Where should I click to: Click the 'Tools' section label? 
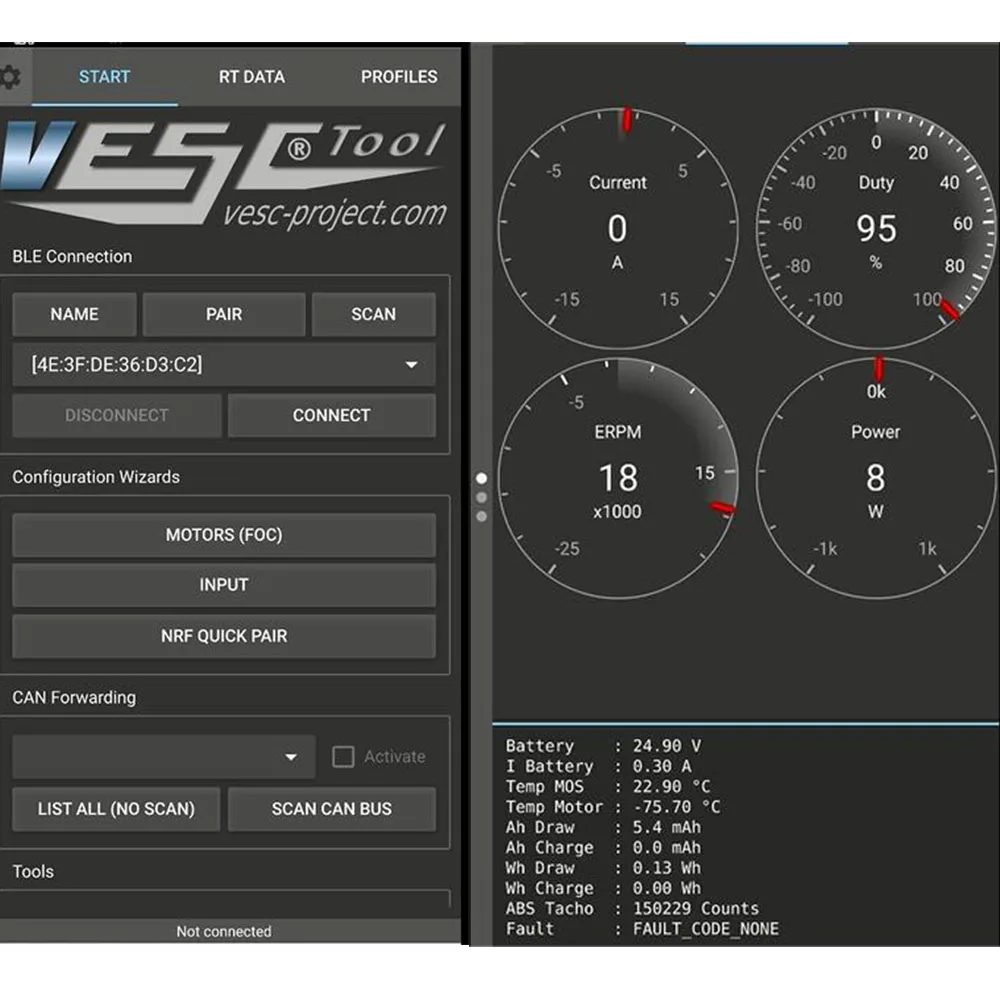pyautogui.click(x=33, y=872)
